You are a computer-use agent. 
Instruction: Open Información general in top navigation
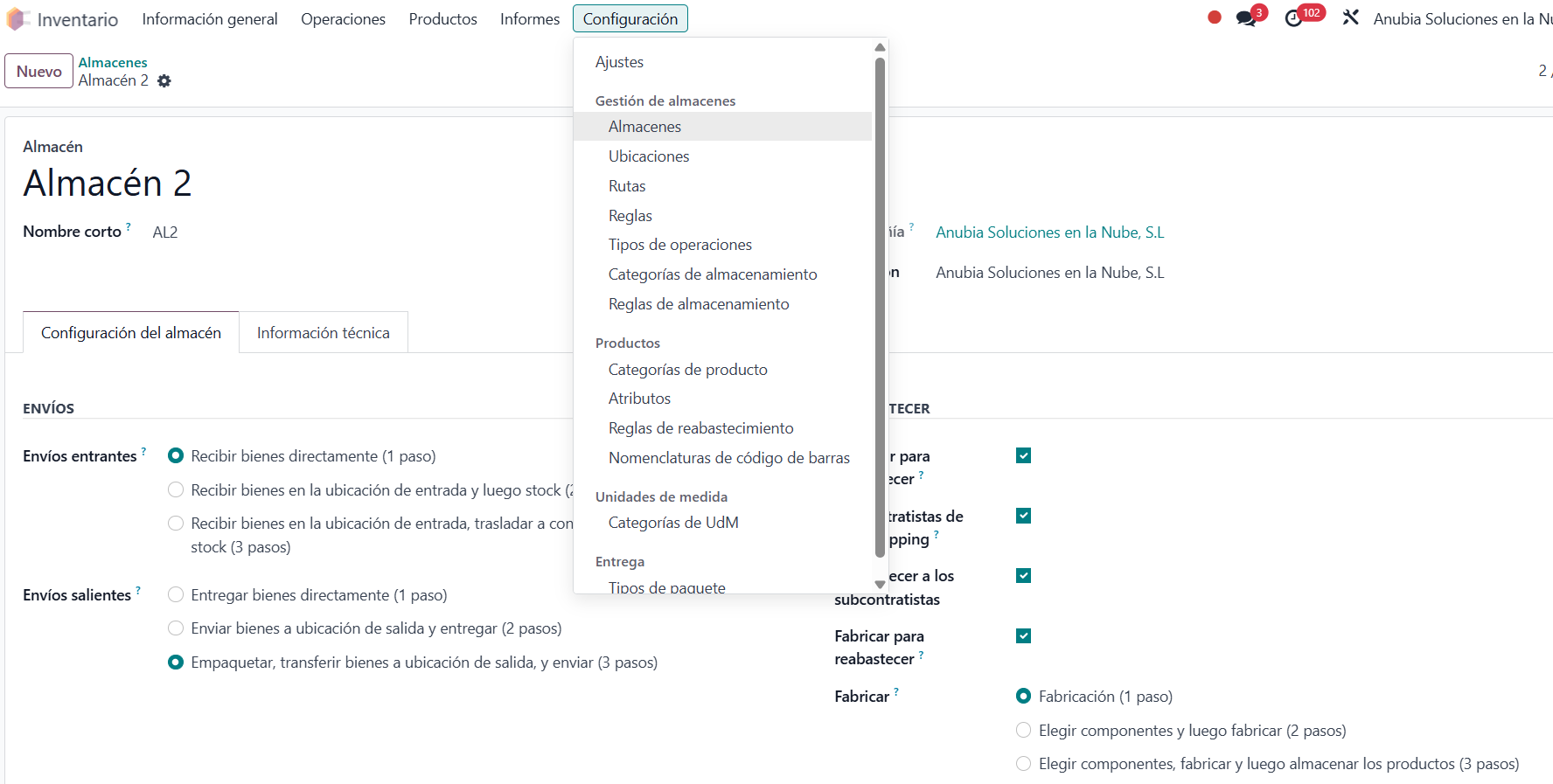pos(210,18)
